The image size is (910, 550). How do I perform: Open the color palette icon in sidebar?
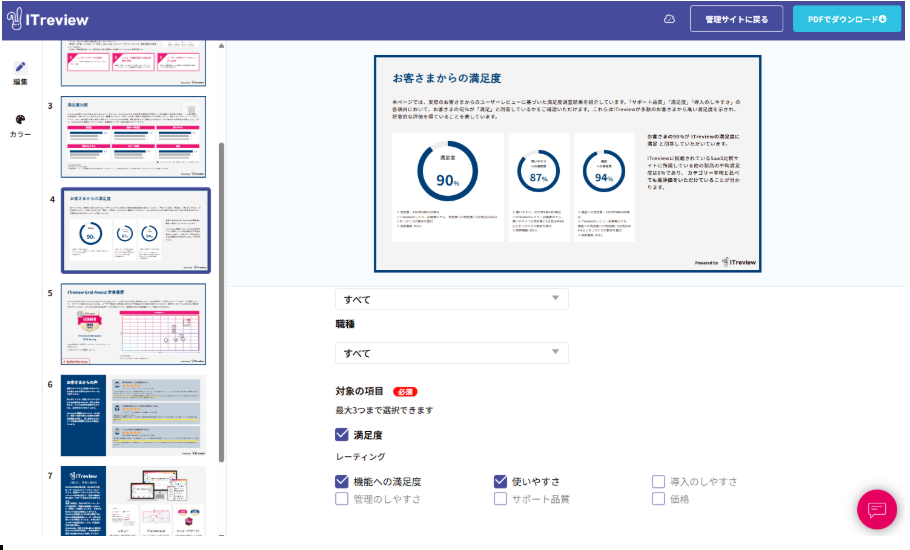(x=21, y=120)
